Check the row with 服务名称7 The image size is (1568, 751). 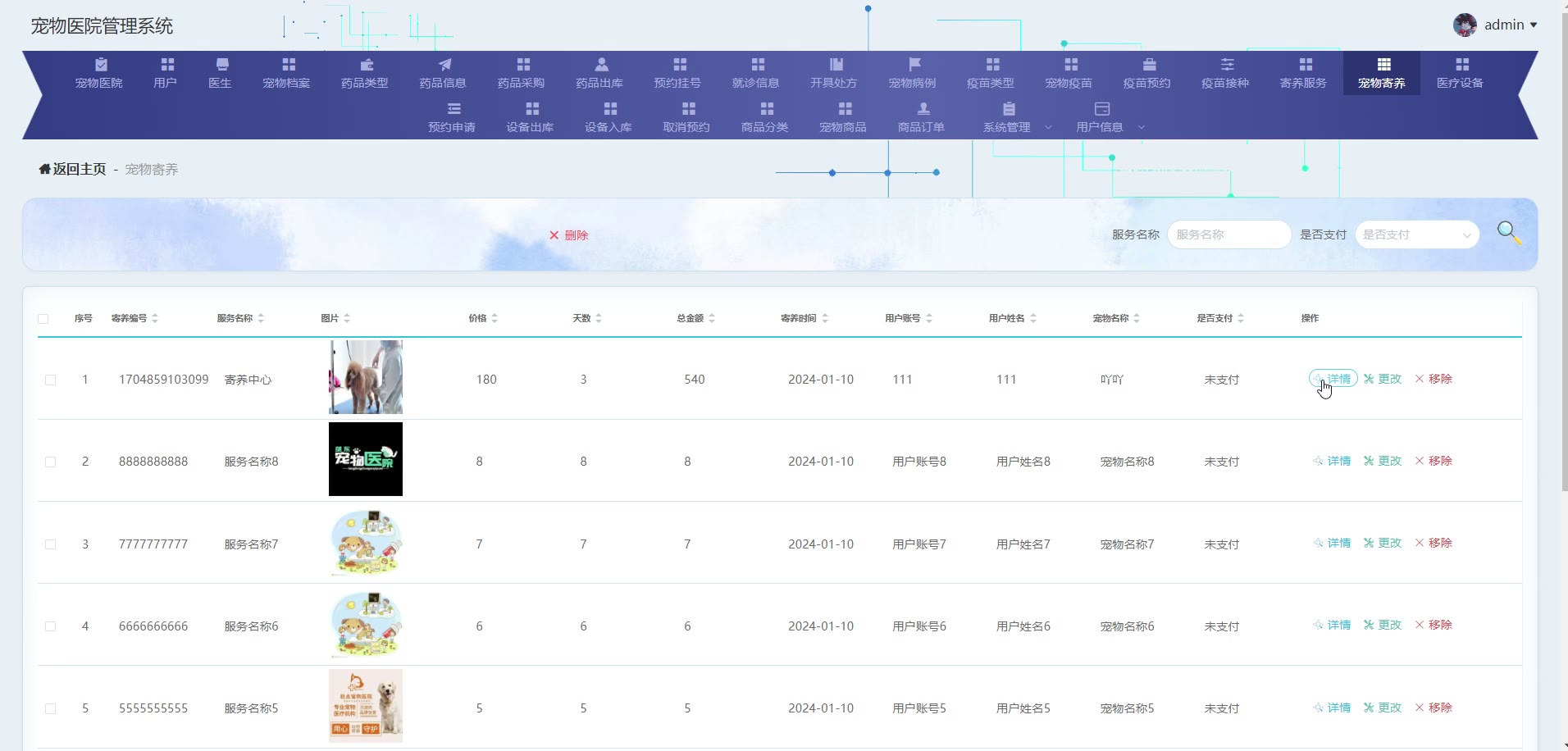[x=50, y=544]
